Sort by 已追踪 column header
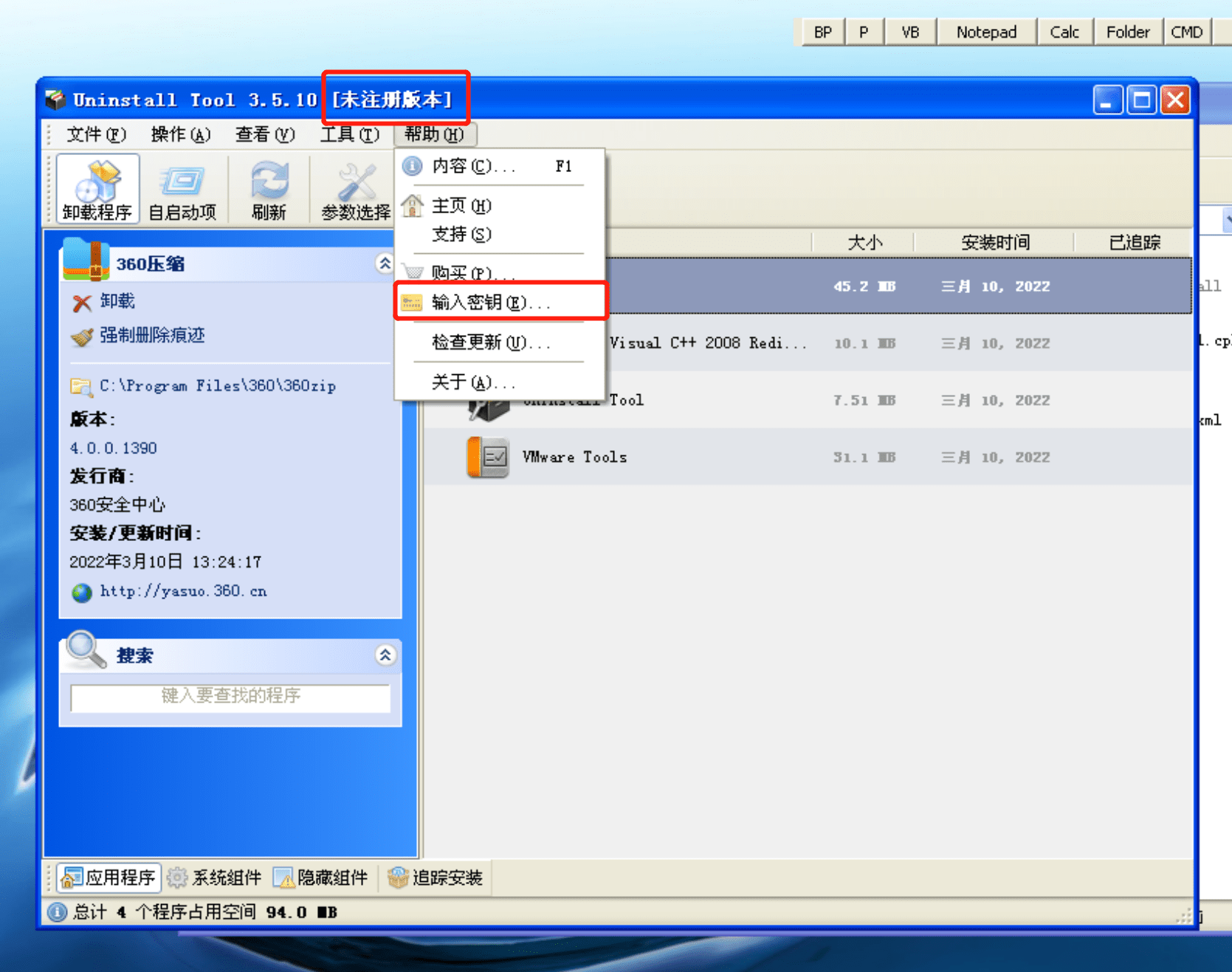The height and width of the screenshot is (972, 1232). coord(1134,242)
